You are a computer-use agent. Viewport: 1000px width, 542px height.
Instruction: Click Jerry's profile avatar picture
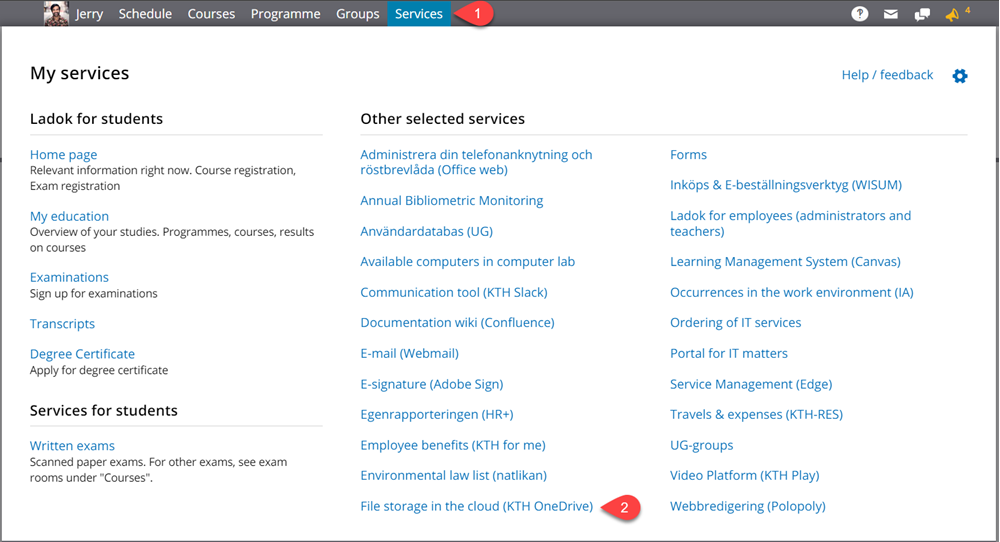[x=56, y=14]
